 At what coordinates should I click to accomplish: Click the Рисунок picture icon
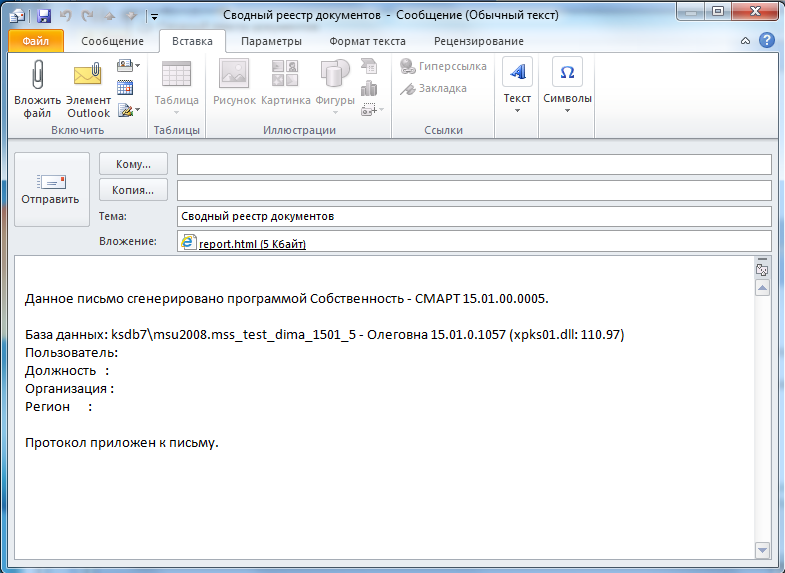tap(234, 74)
